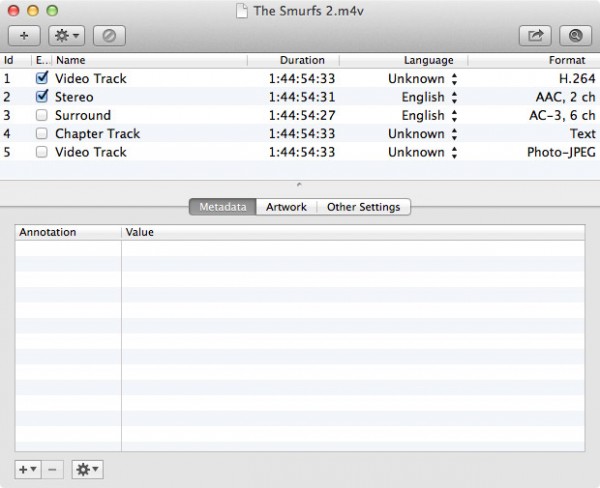Uncheck the Stereo track enabled checkbox

click(x=41, y=96)
